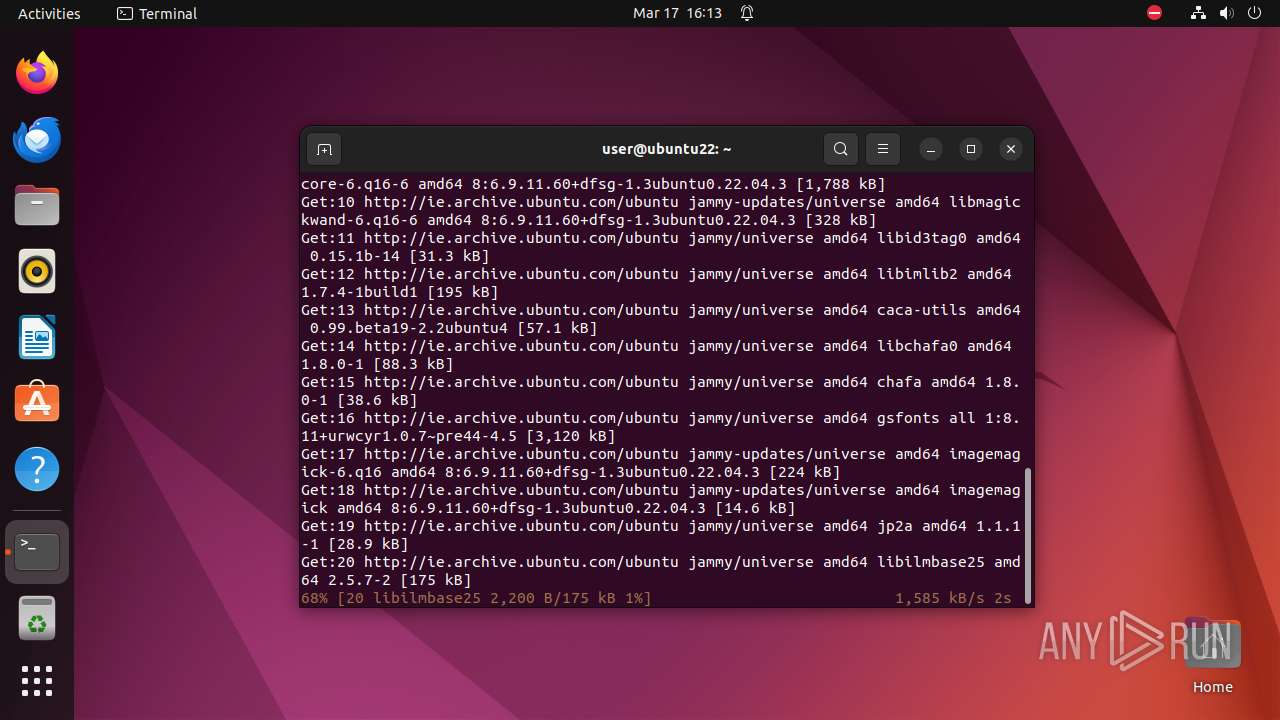This screenshot has width=1280, height=720.
Task: Open Ubuntu Software from the dock
Action: coord(37,403)
